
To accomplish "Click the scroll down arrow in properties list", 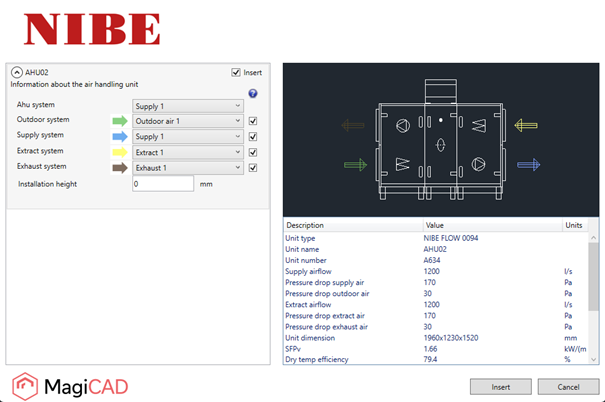I will (593, 359).
